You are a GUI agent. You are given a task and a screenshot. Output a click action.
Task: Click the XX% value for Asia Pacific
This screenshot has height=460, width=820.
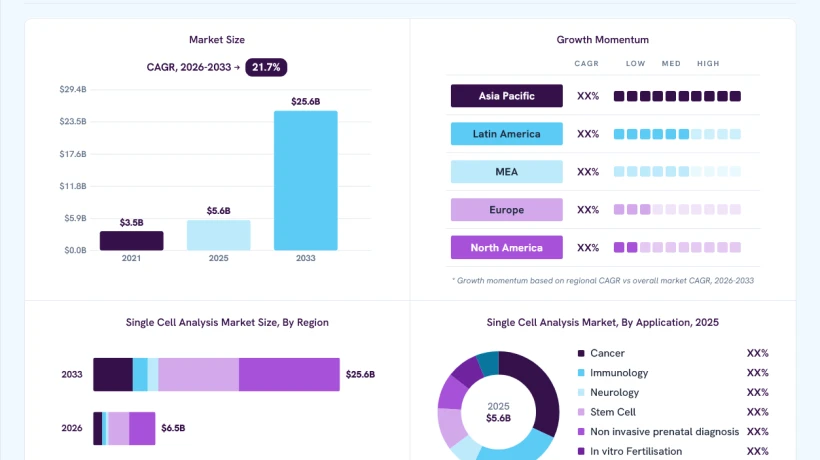click(588, 96)
